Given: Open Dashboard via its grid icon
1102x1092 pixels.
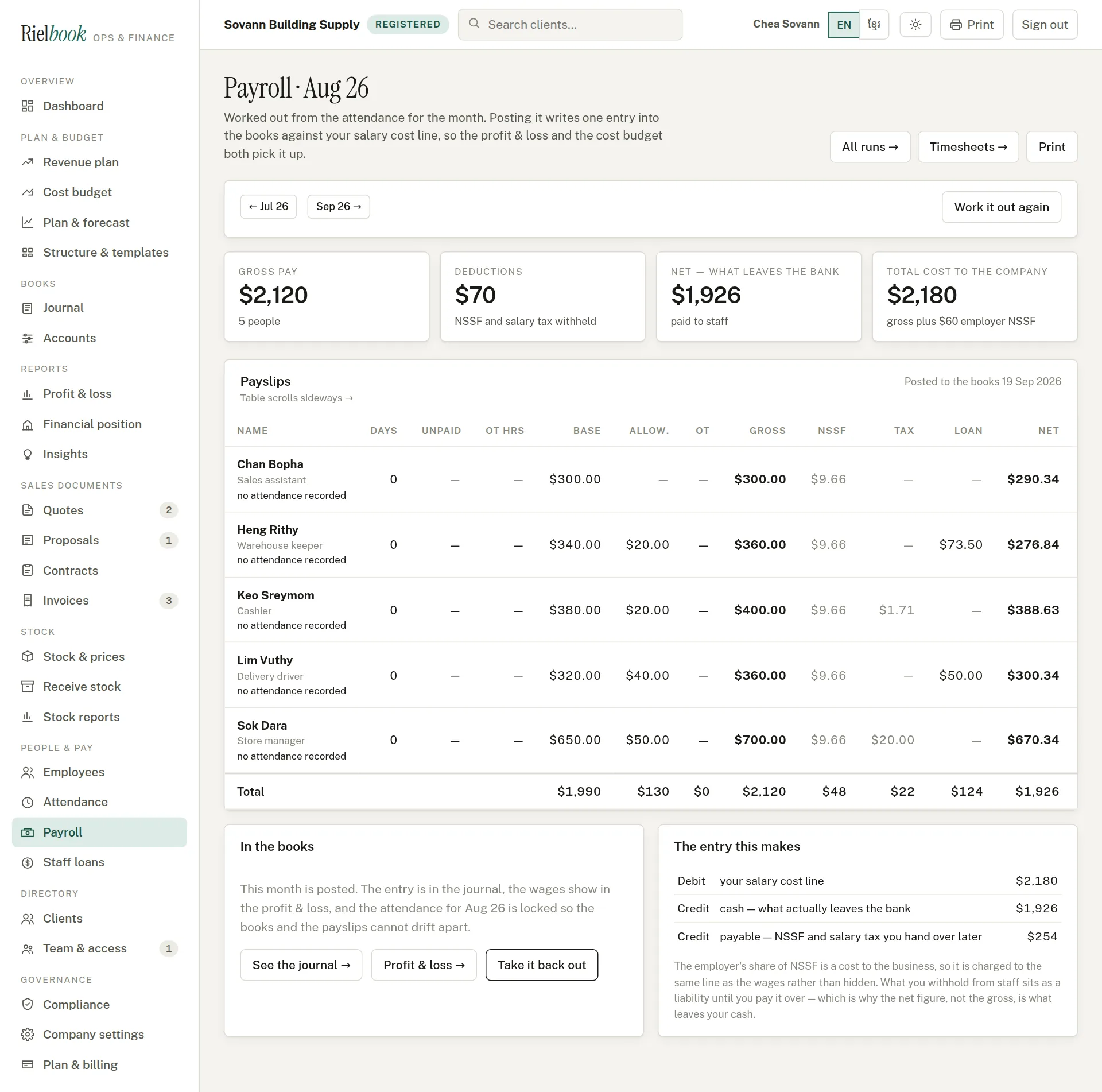Looking at the screenshot, I should point(28,106).
